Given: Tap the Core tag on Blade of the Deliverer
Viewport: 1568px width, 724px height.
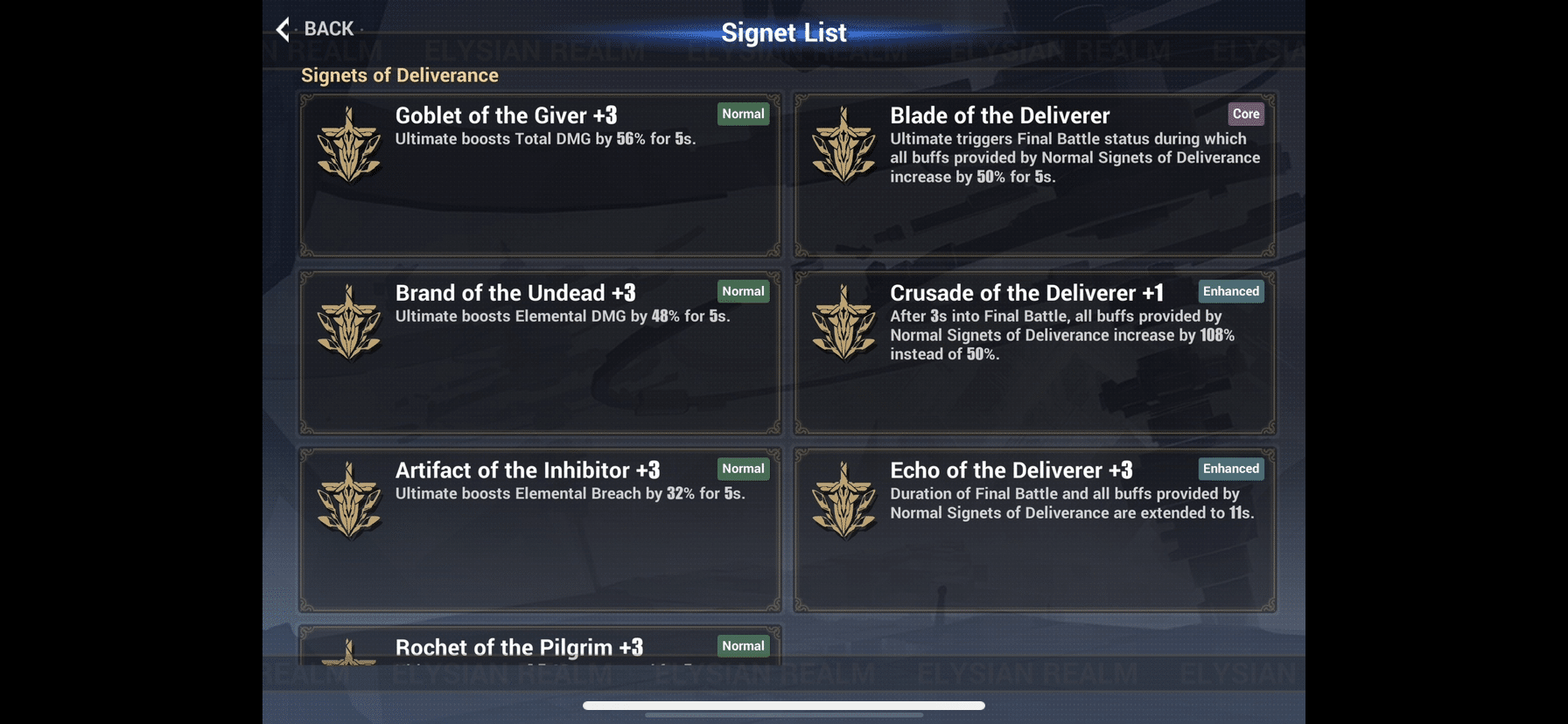Looking at the screenshot, I should point(1246,114).
